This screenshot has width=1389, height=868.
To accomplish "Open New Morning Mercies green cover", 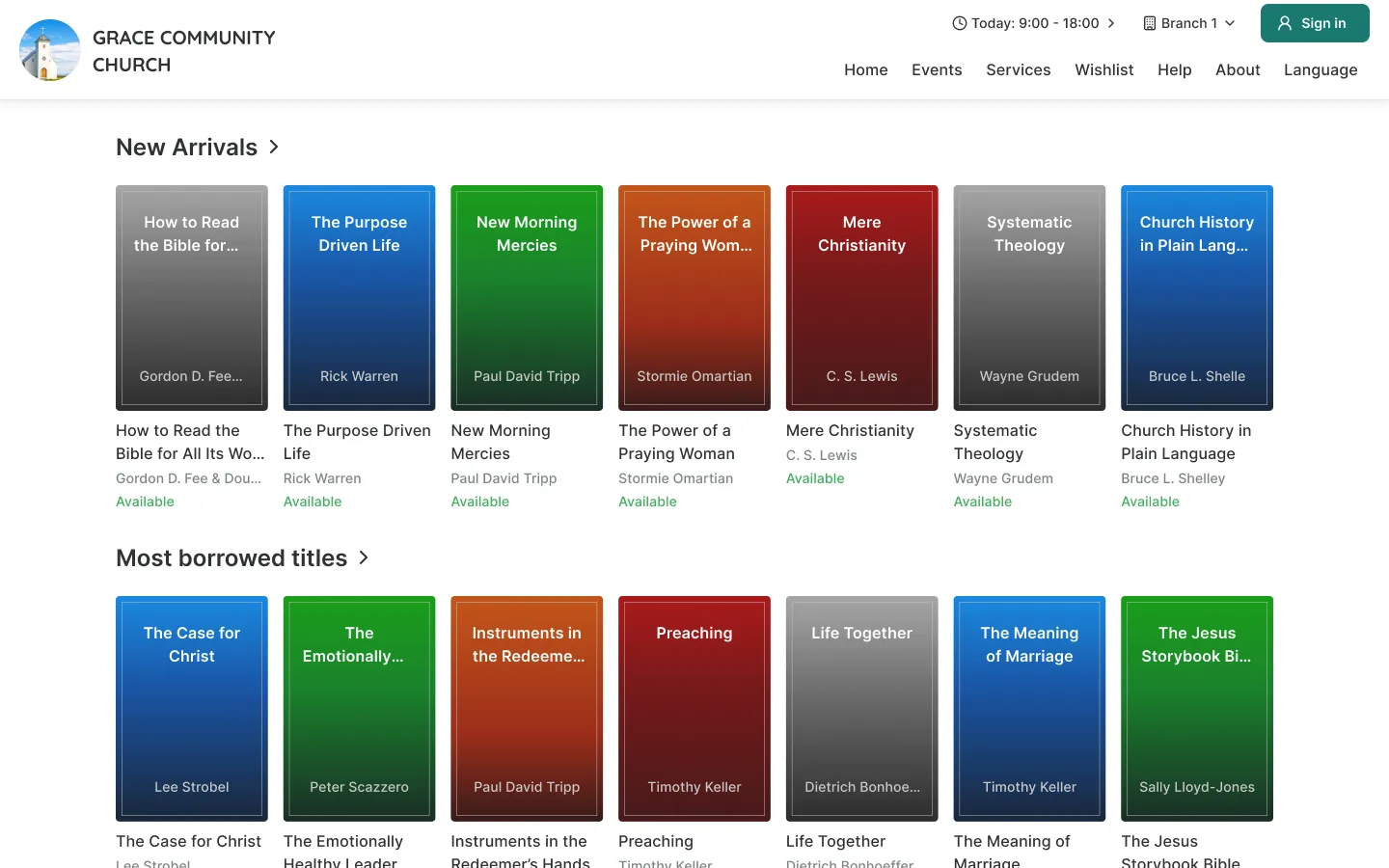I will 527,298.
